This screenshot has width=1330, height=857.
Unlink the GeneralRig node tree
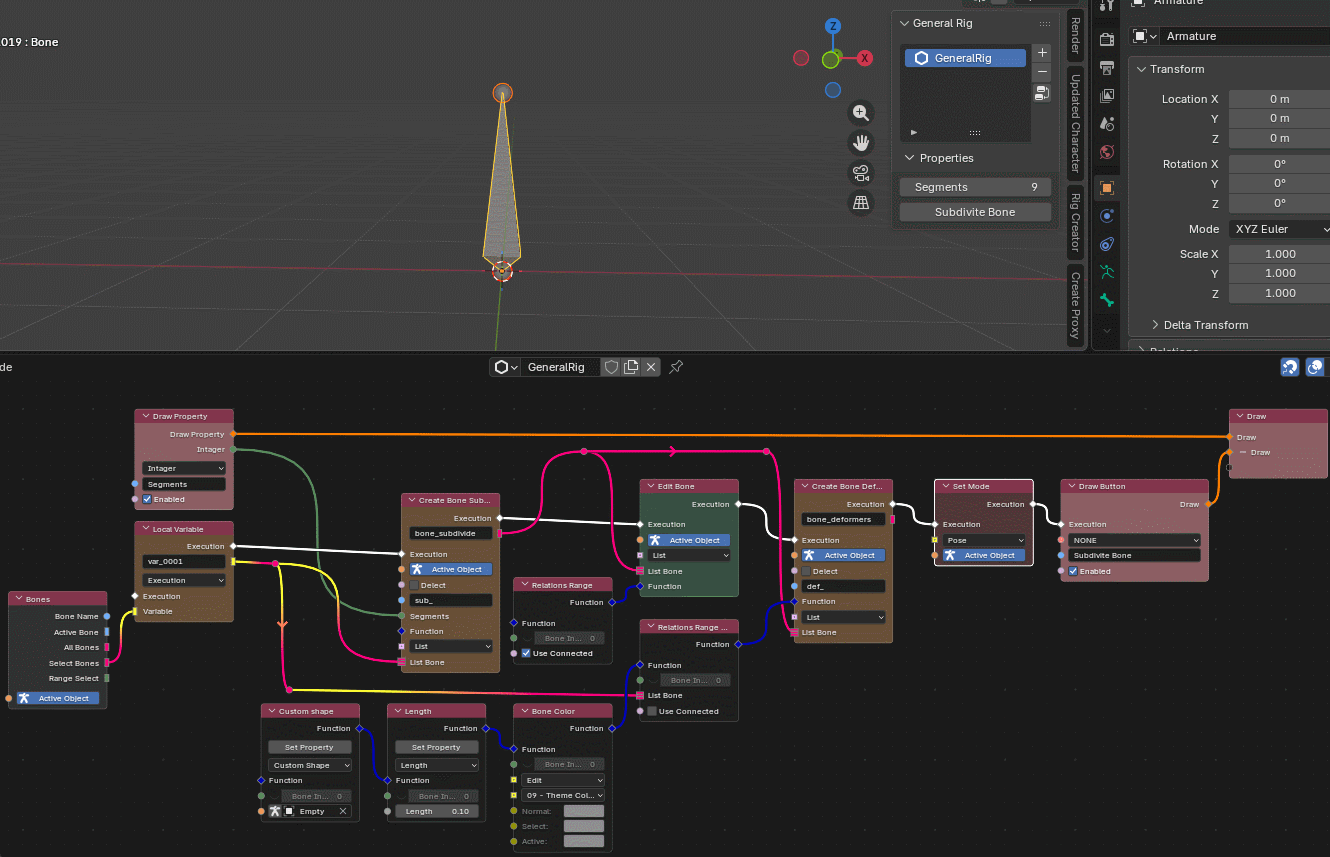(651, 367)
